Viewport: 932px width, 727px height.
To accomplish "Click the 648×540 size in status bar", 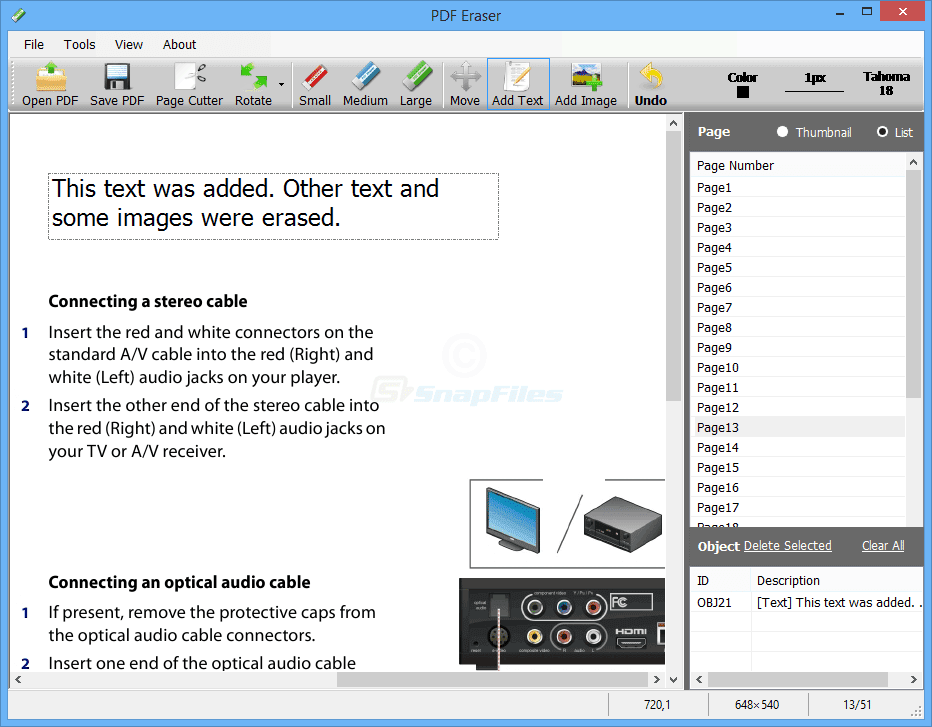I will pos(757,705).
